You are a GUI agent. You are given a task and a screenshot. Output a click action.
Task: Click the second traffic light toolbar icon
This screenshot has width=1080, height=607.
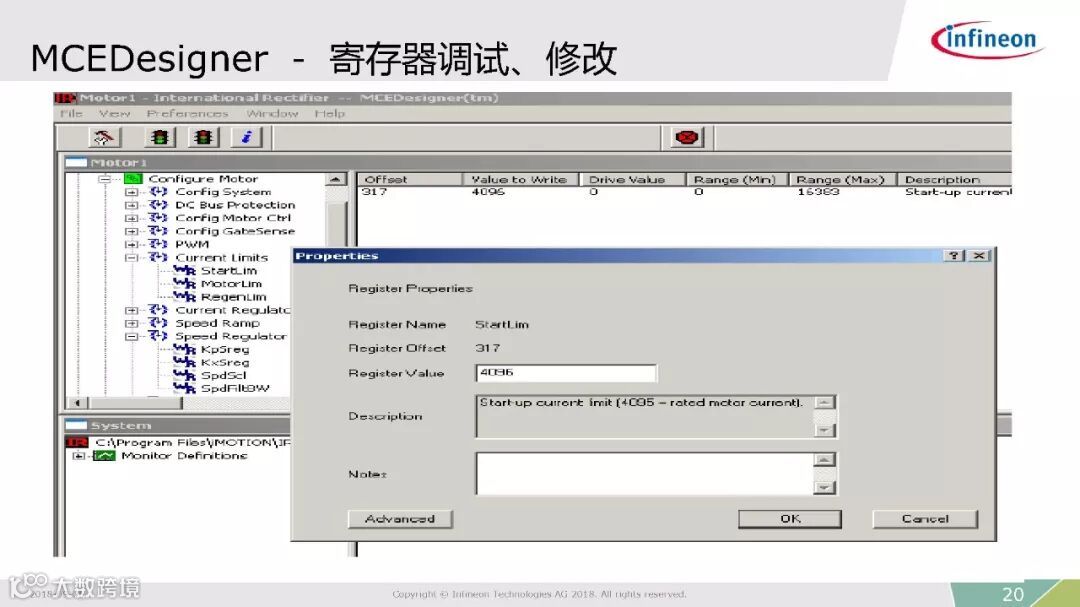pyautogui.click(x=203, y=138)
